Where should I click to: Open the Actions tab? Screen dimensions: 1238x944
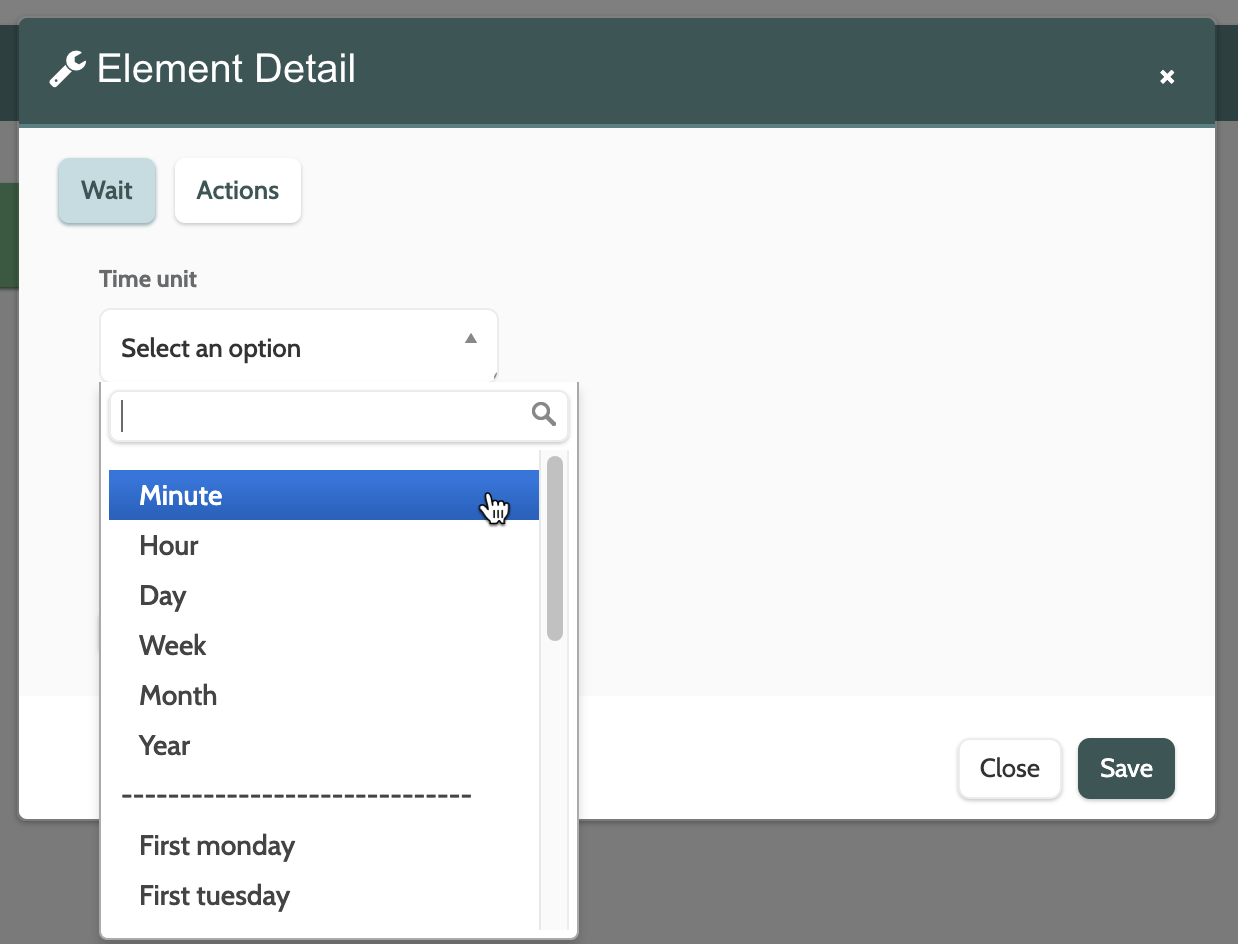coord(238,190)
